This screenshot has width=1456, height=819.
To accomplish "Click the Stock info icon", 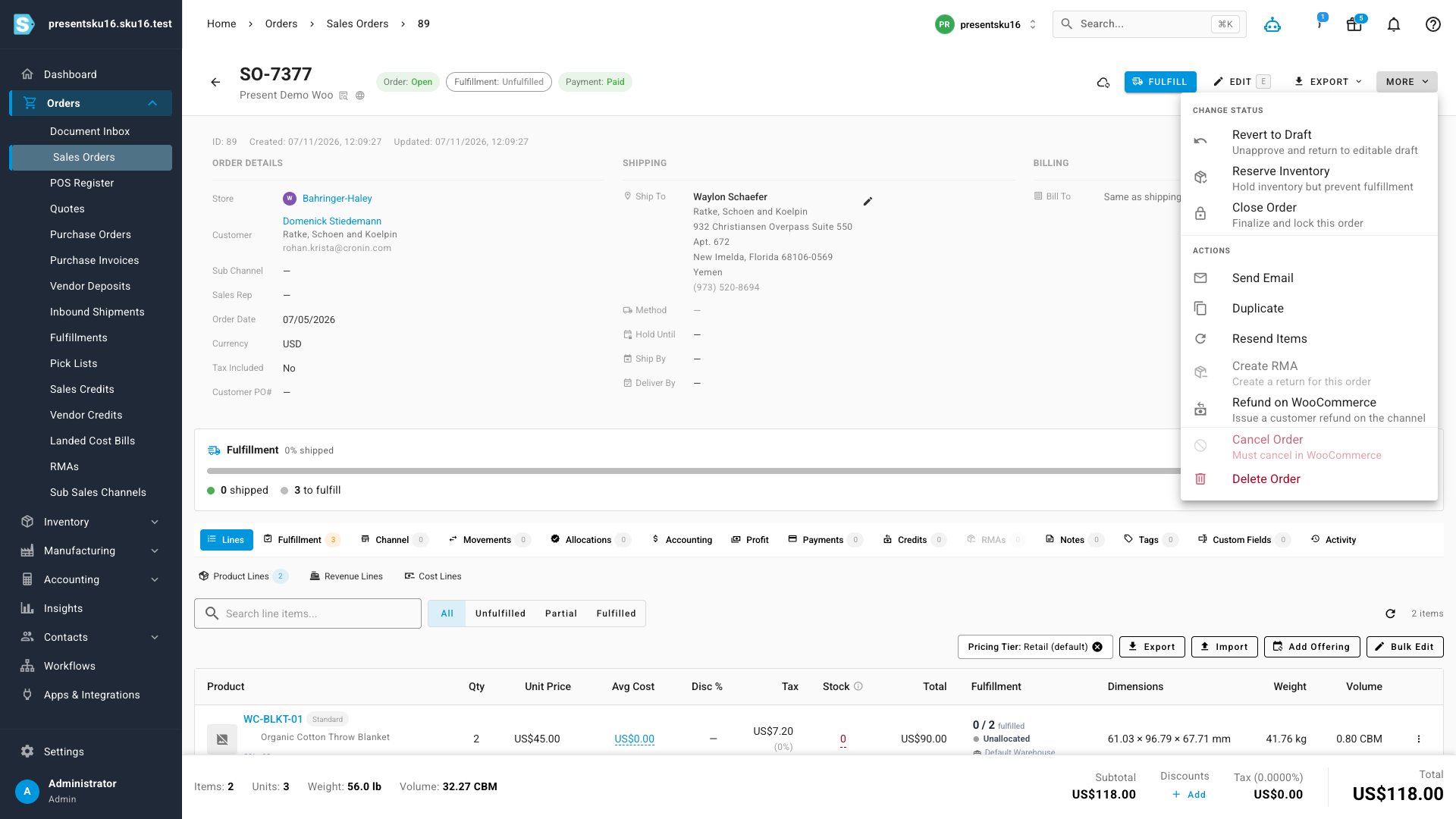I will click(x=858, y=686).
